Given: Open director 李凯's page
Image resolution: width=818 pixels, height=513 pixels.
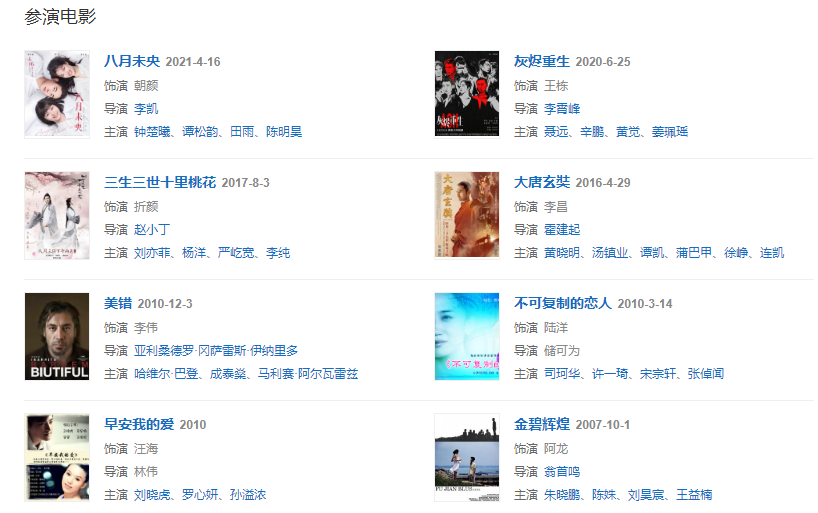Looking at the screenshot, I should [146, 109].
